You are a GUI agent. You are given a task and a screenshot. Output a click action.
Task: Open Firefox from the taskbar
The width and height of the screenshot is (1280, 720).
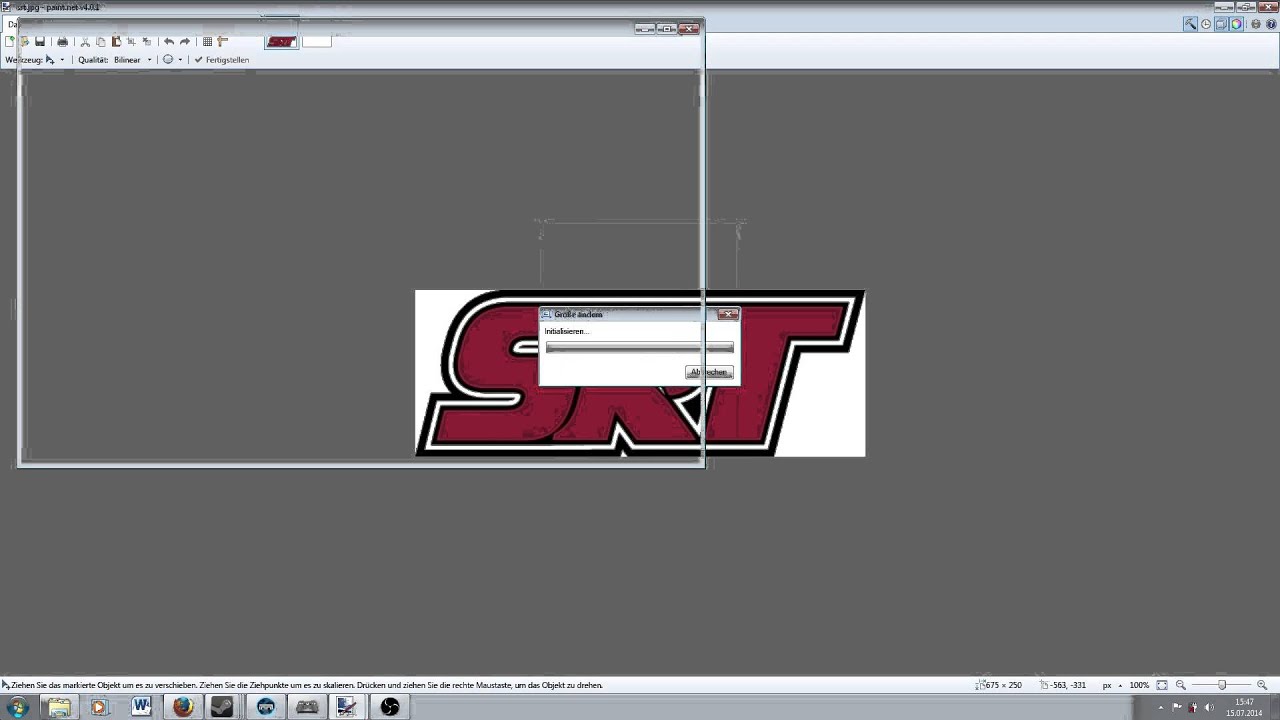(x=182, y=707)
